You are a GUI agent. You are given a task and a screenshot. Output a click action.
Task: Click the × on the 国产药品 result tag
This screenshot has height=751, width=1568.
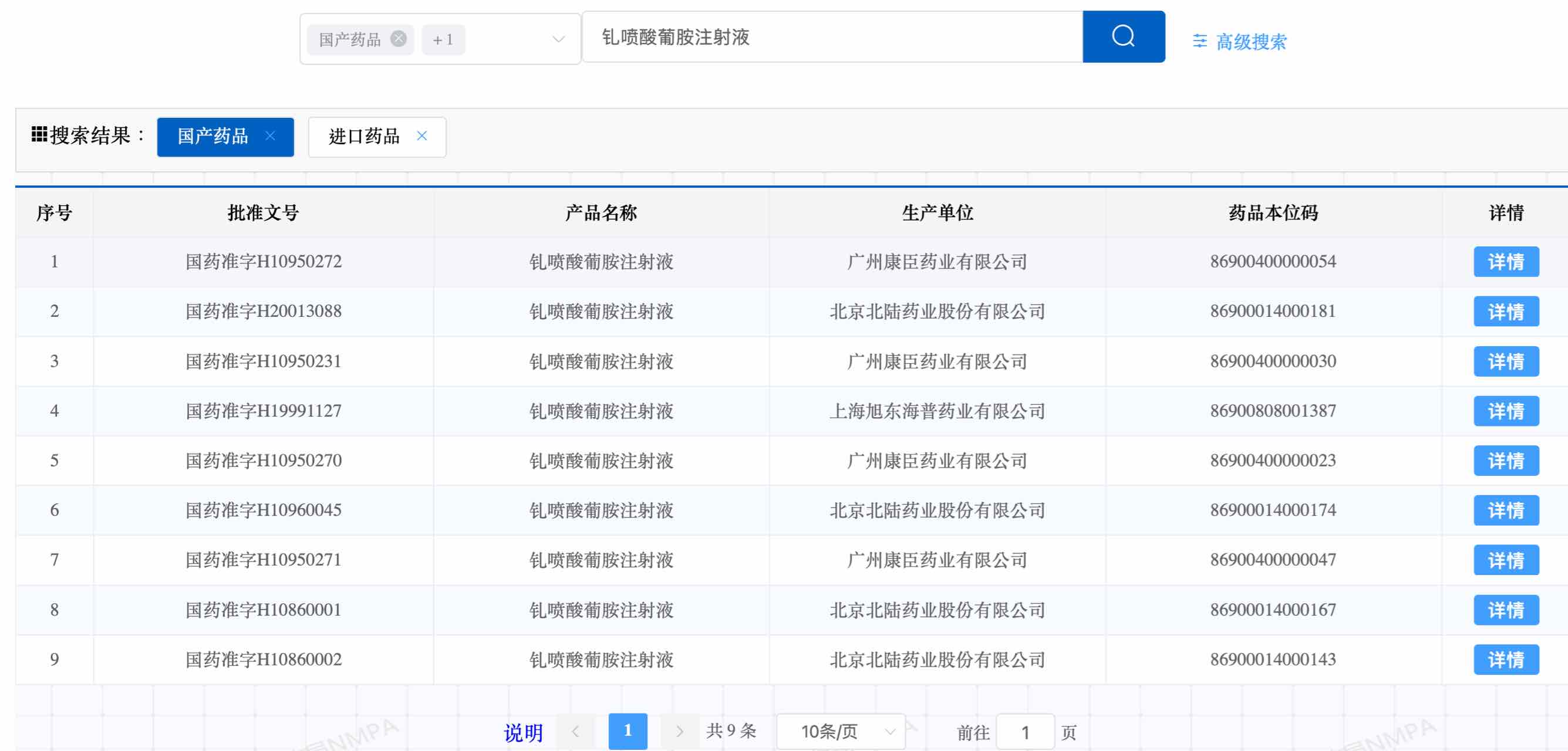click(x=274, y=136)
